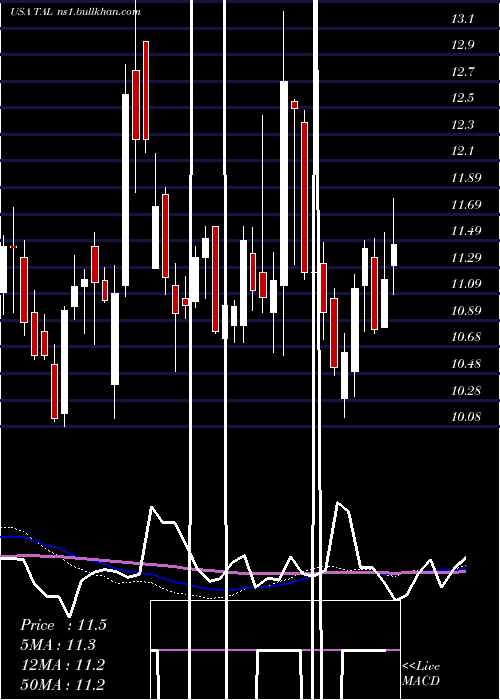Click the 12.9 price axis label

pos(462,45)
